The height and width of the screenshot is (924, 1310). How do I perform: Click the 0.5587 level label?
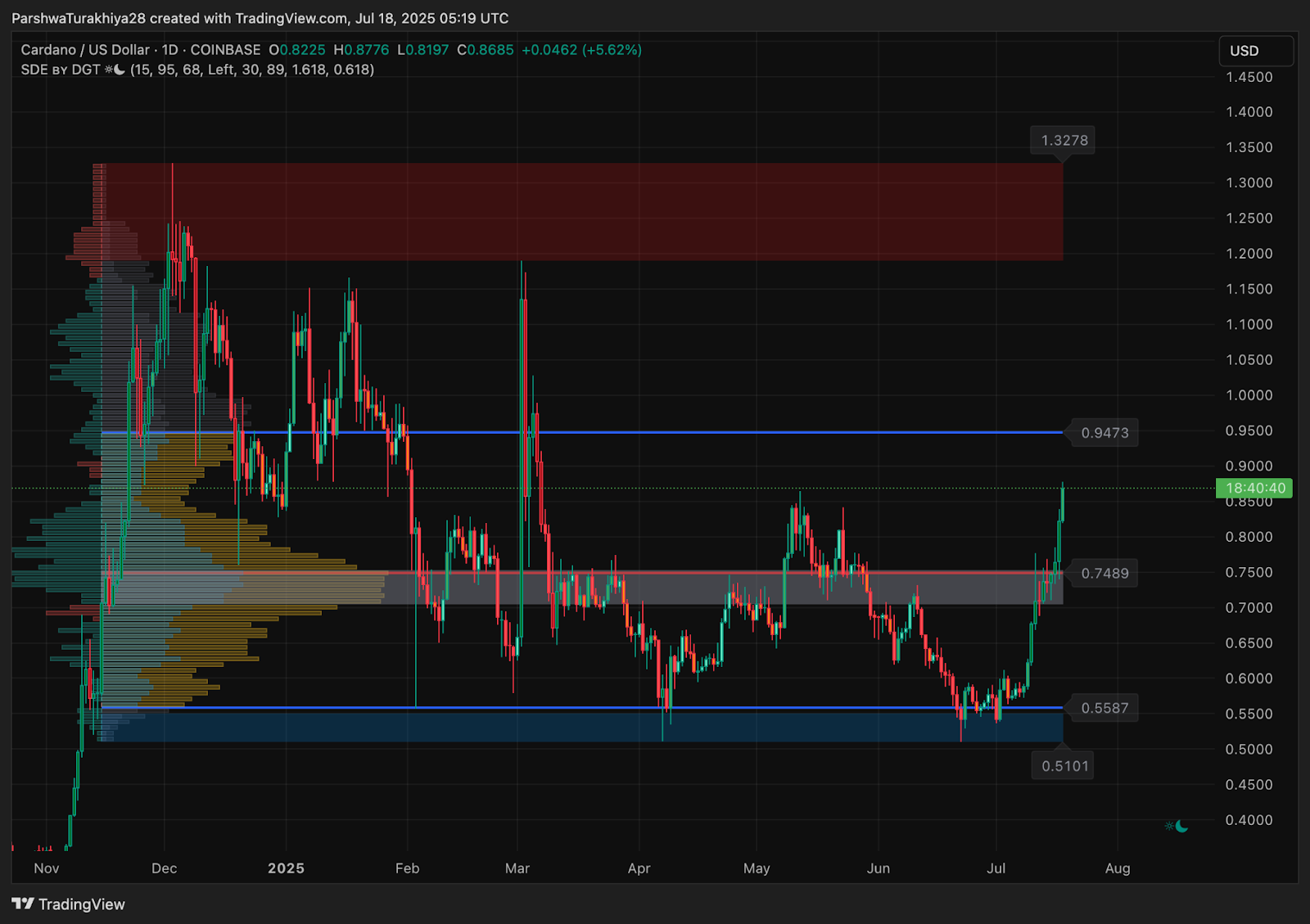[1104, 708]
